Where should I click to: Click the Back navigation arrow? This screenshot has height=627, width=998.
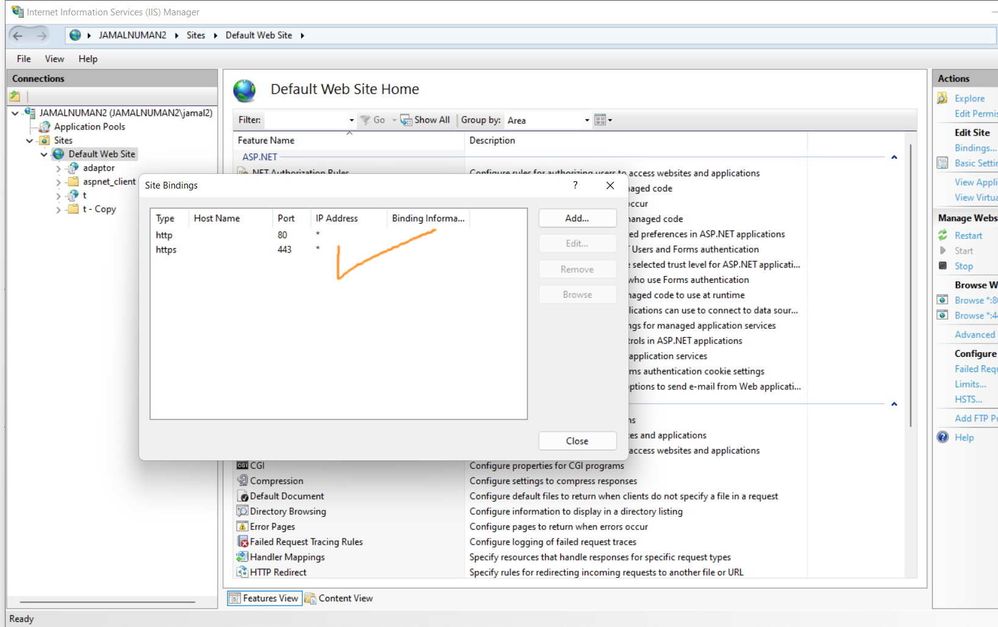(x=18, y=36)
